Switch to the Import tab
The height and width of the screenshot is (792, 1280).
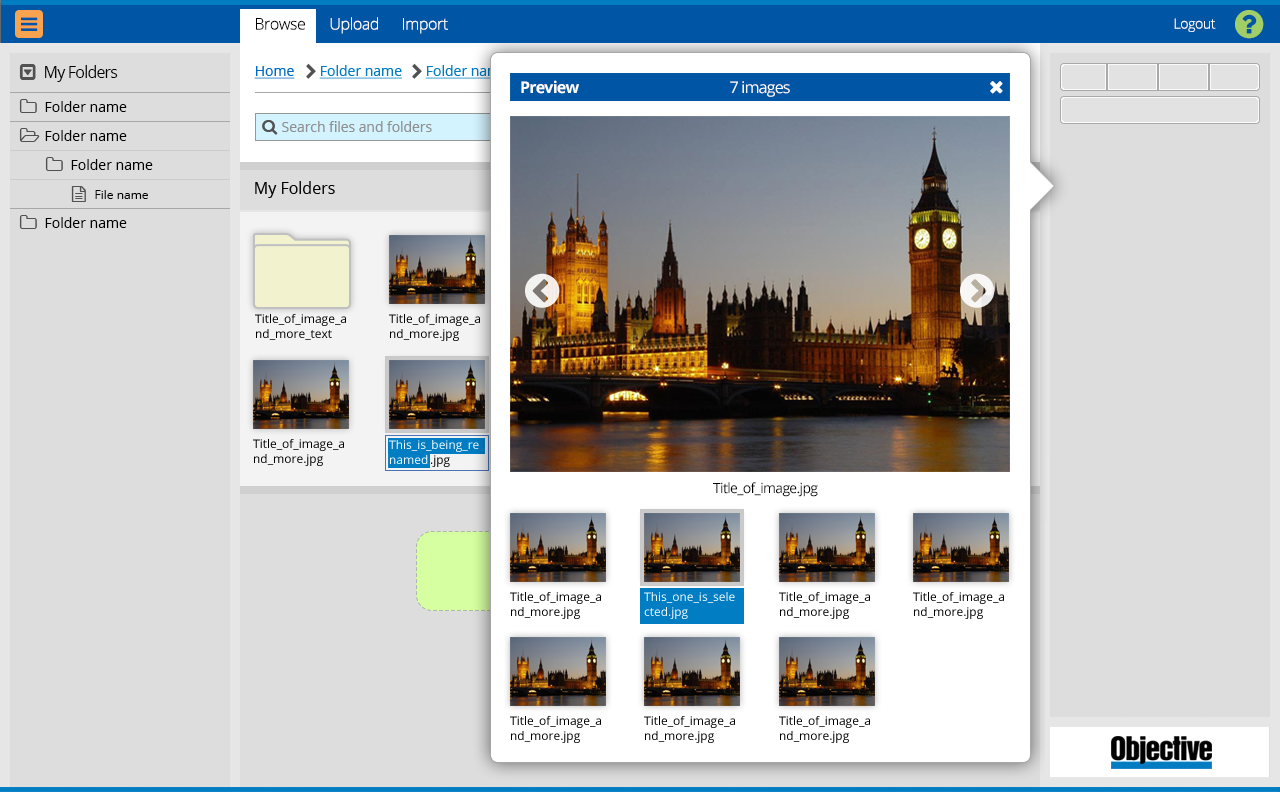tap(425, 24)
